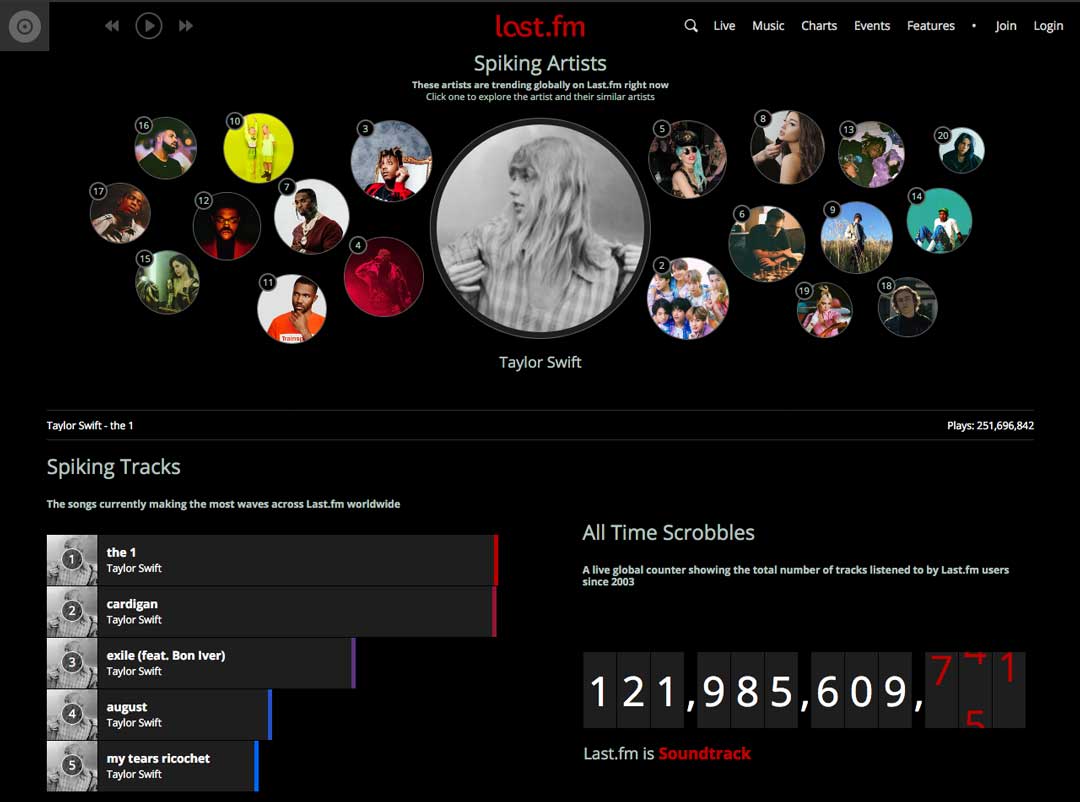This screenshot has height=802, width=1080.
Task: Select artist bubble ranked 13
Action: click(871, 154)
